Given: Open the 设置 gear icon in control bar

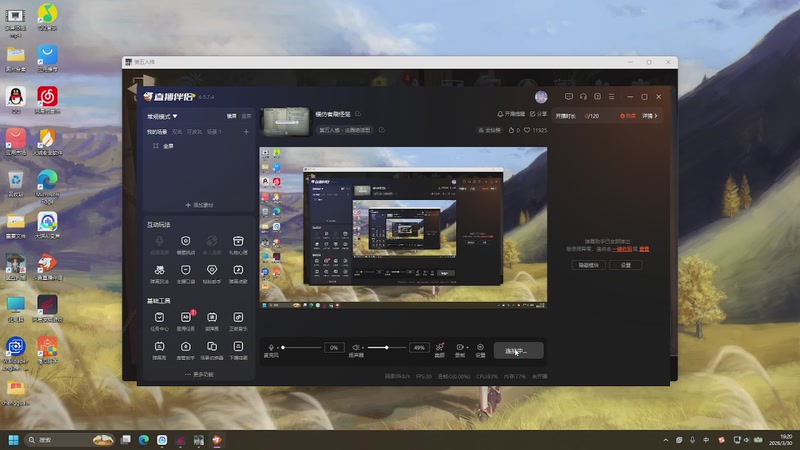Looking at the screenshot, I should (x=480, y=350).
